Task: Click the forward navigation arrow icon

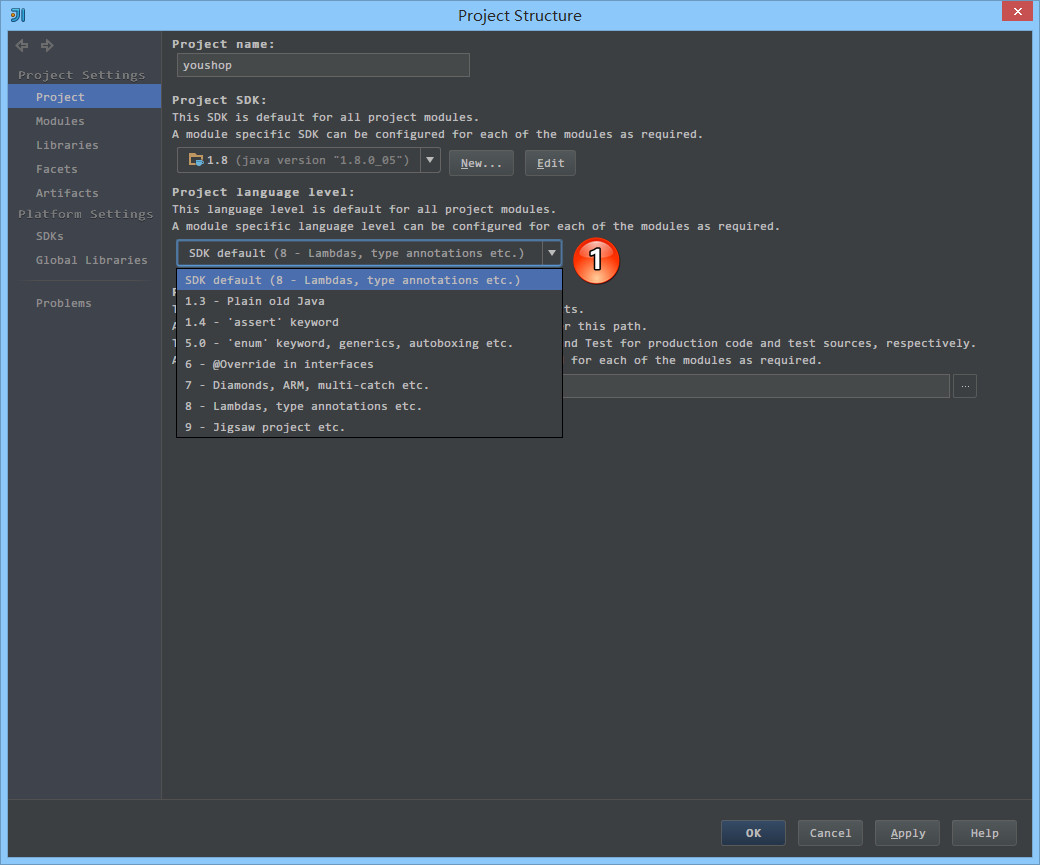Action: [x=47, y=46]
